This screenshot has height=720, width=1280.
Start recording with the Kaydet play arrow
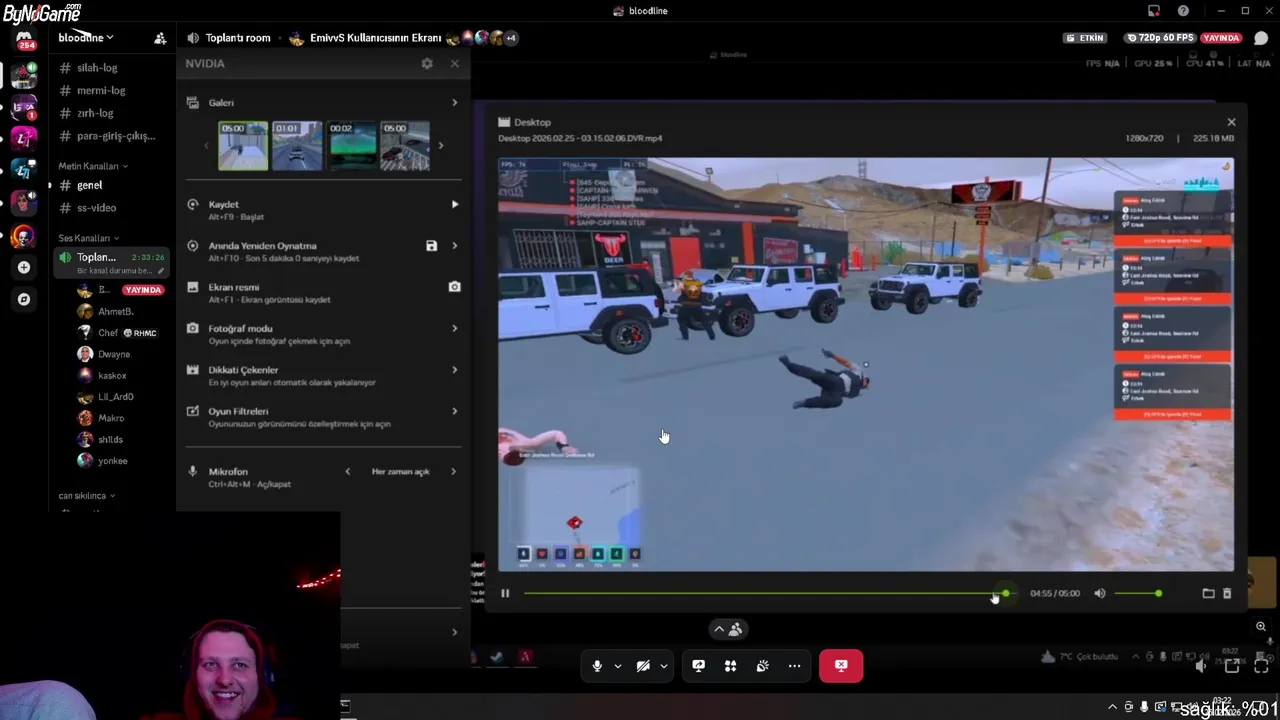pos(454,204)
